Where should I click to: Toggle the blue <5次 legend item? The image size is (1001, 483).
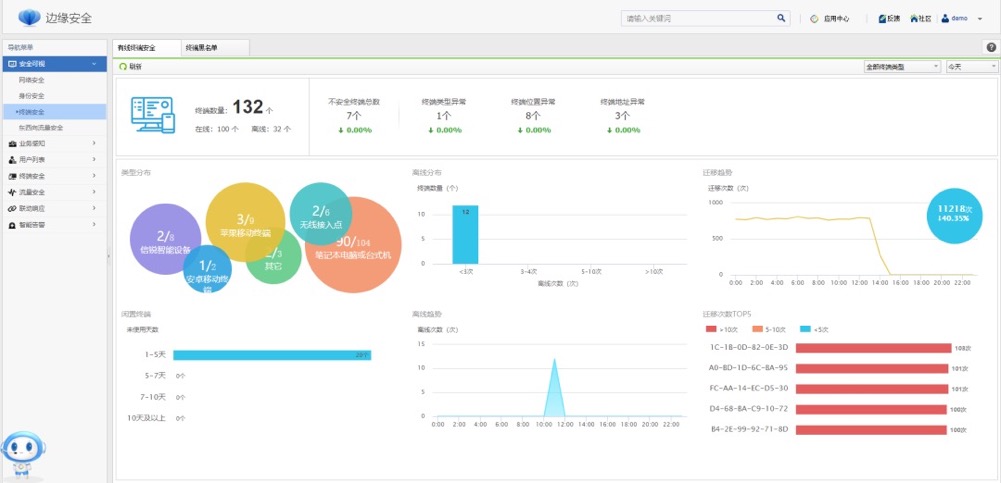[x=814, y=329]
